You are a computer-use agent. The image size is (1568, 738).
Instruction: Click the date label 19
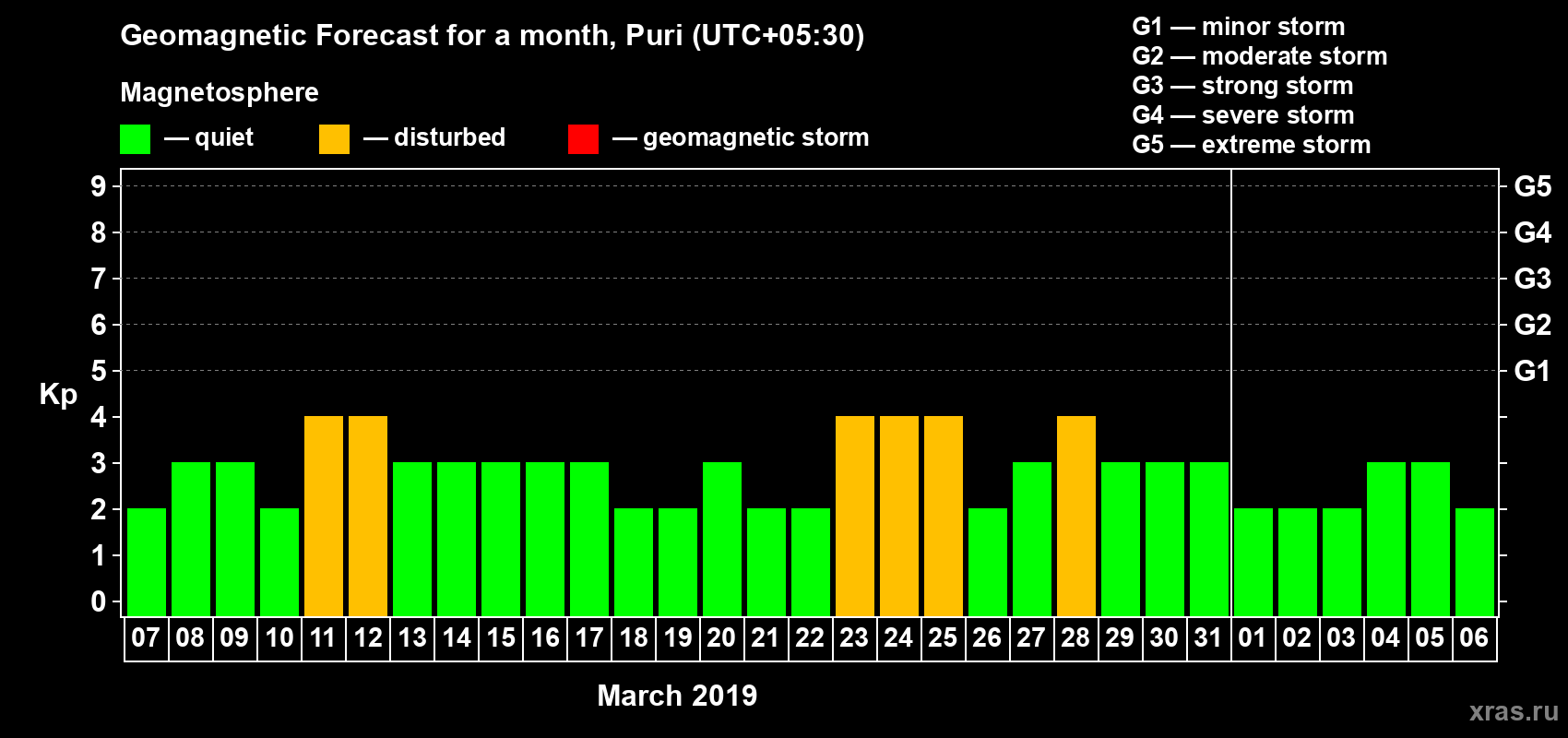(x=677, y=637)
